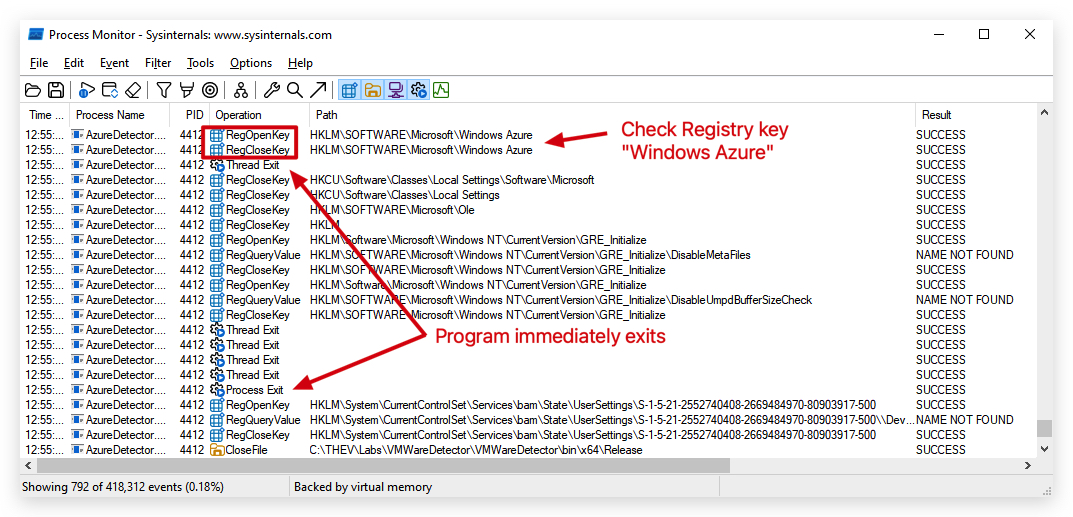Open the Options menu
The image size is (1073, 517).
click(251, 63)
